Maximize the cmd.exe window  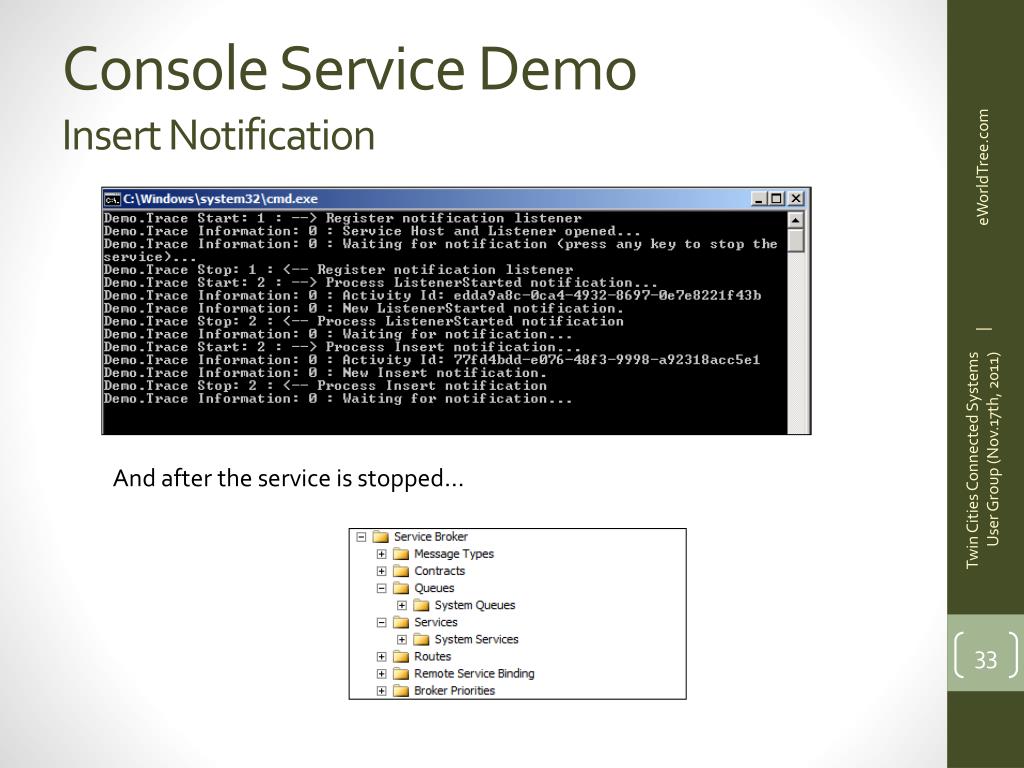click(x=776, y=199)
